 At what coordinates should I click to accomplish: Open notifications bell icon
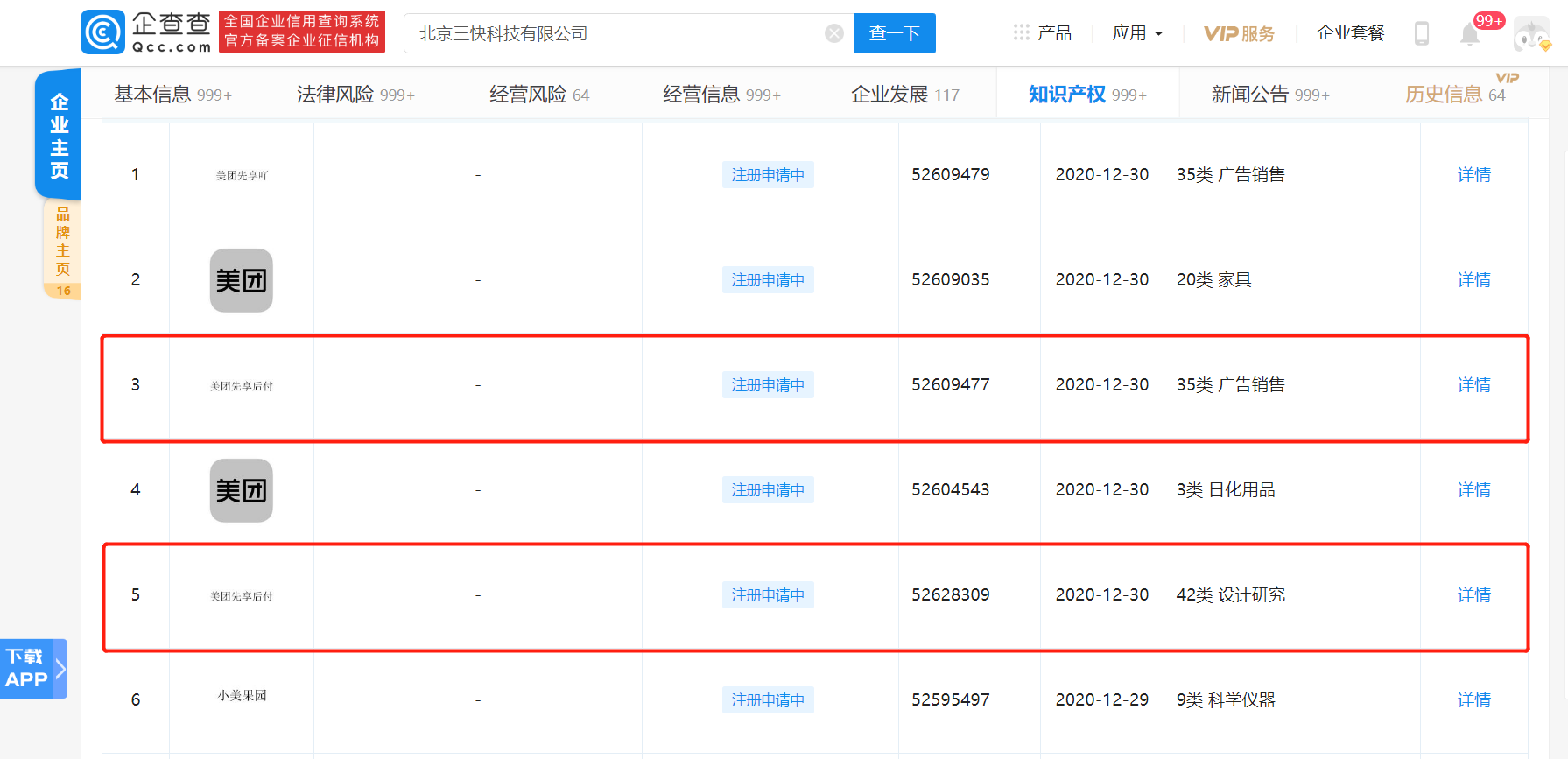1469,34
